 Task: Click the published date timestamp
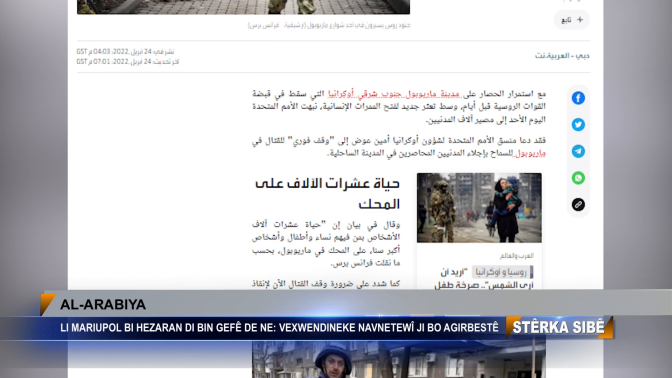coord(125,51)
